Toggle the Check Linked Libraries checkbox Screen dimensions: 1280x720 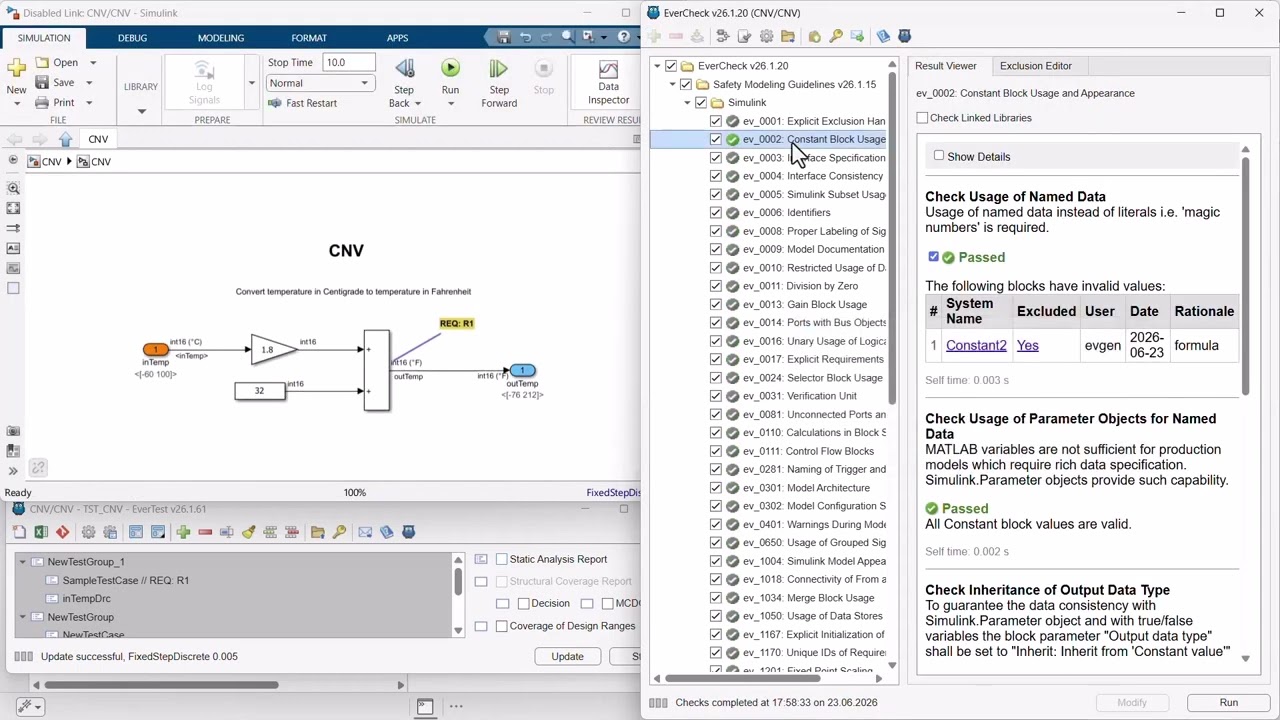pos(922,118)
